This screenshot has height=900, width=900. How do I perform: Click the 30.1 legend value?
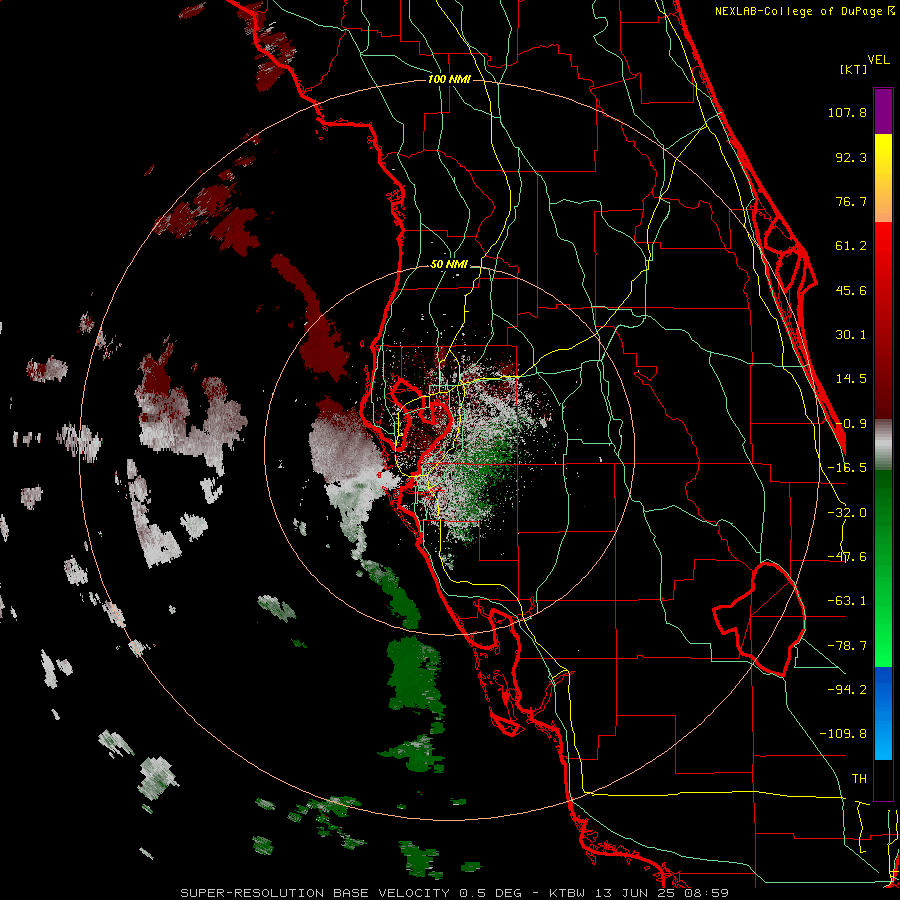pos(851,335)
